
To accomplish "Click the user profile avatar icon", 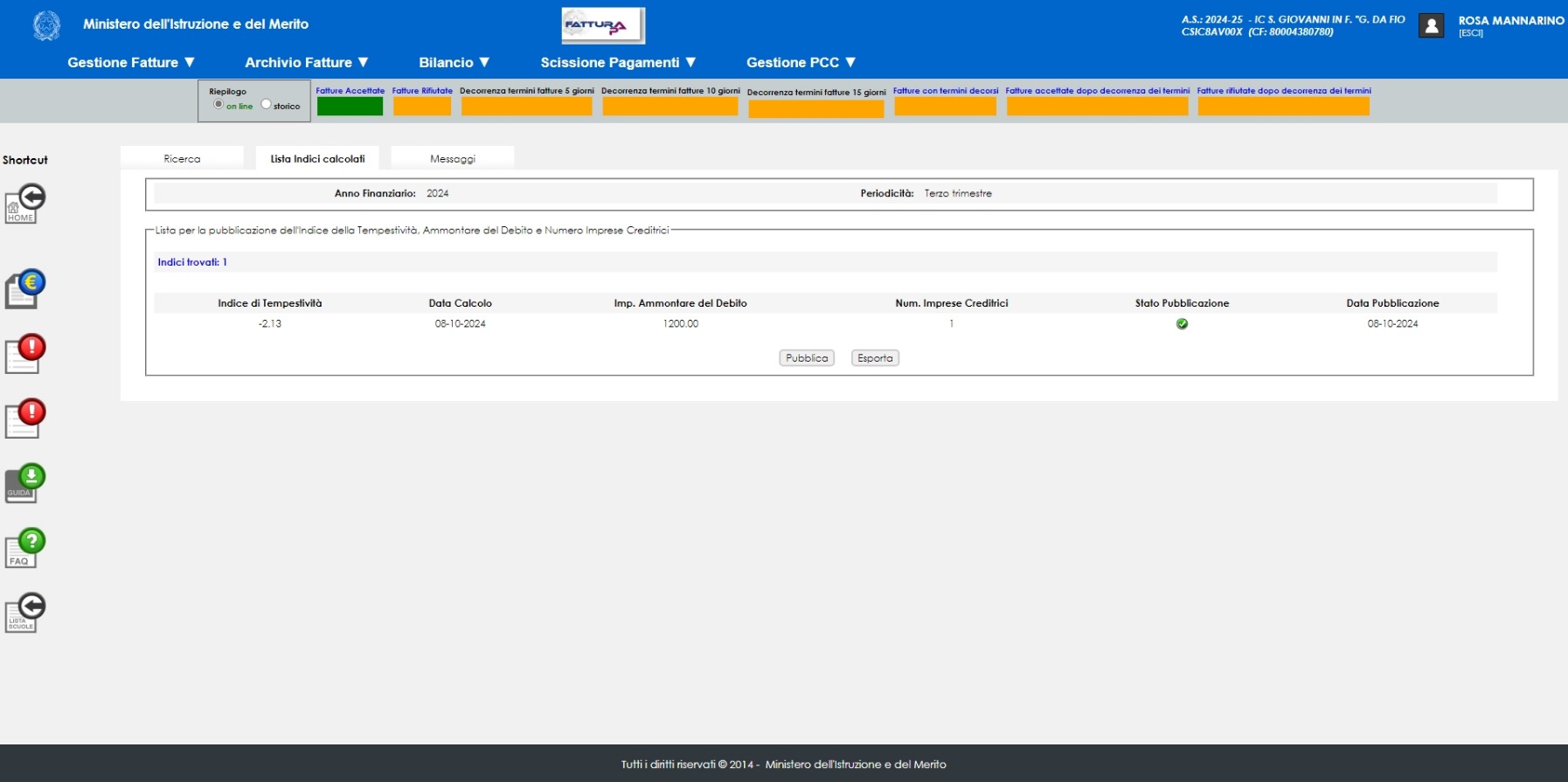I will (x=1431, y=26).
